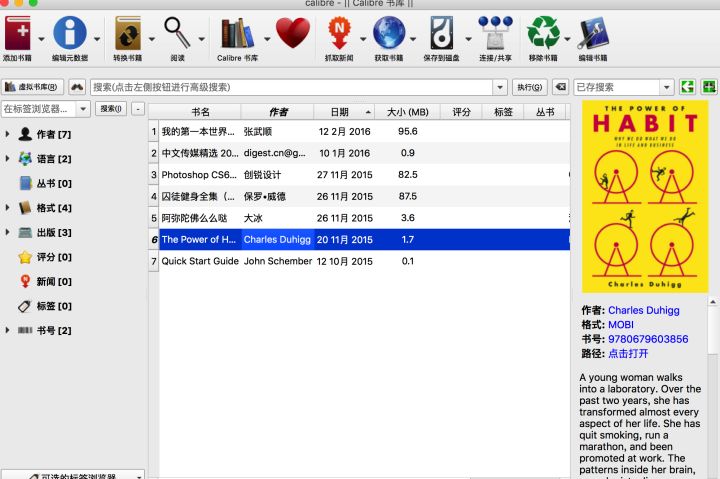Open the search history dropdown arrow
The height and width of the screenshot is (479, 720).
(500, 87)
